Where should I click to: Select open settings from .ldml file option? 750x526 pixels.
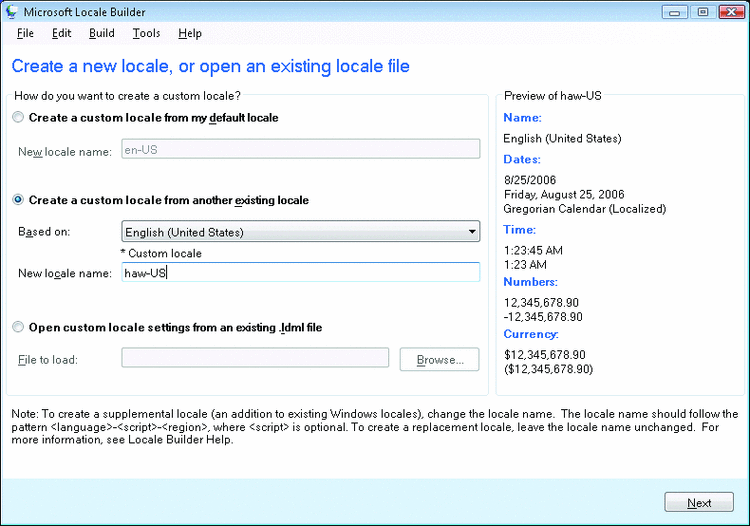pos(18,327)
